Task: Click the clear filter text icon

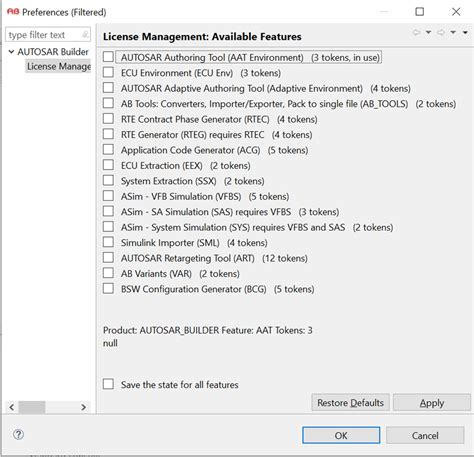Action: pos(85,34)
